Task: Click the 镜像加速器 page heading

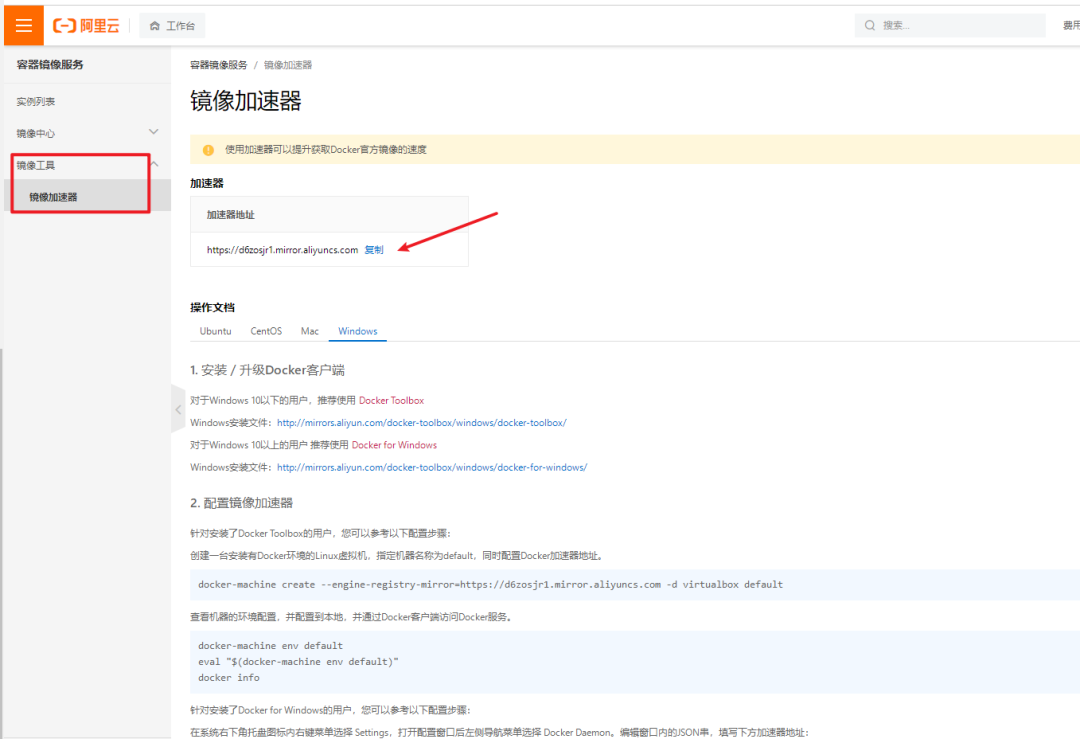Action: point(246,101)
